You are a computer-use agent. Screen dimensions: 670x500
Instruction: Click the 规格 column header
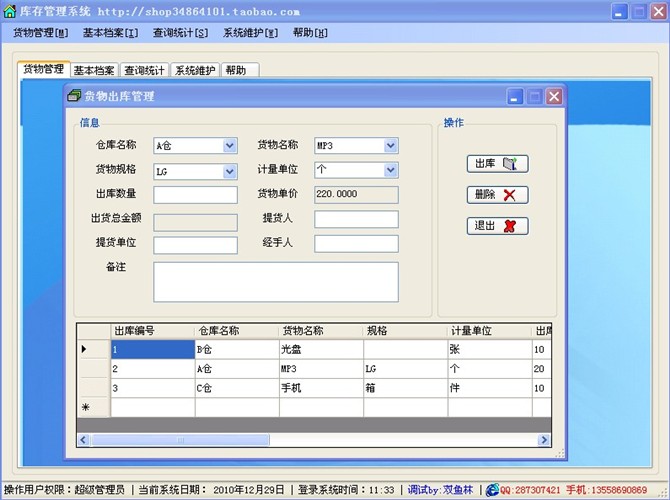(x=406, y=331)
